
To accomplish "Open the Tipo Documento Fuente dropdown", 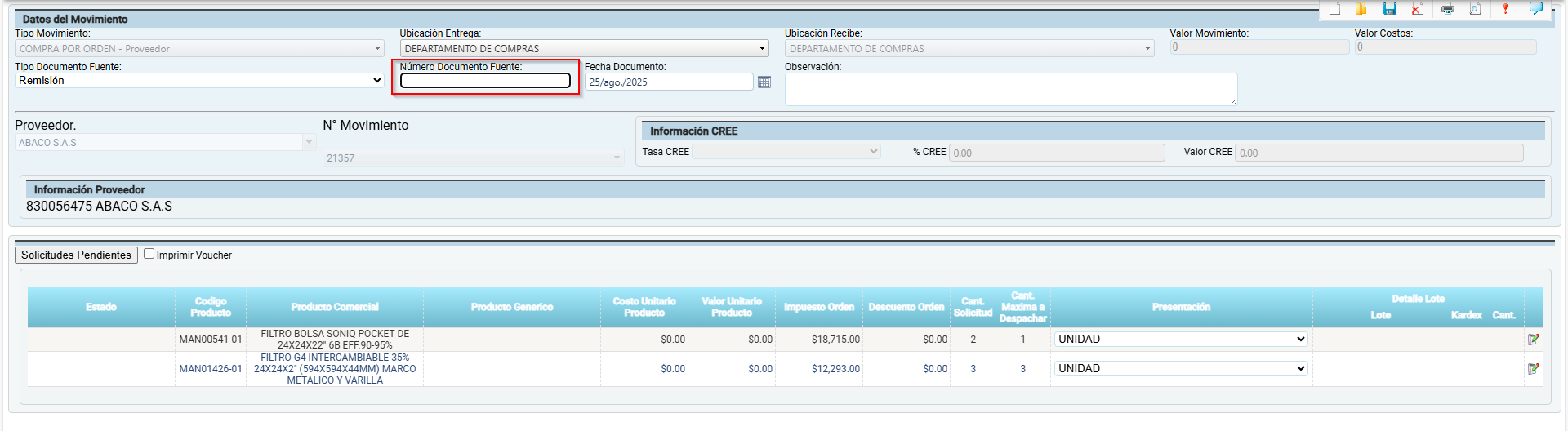I will pos(199,81).
